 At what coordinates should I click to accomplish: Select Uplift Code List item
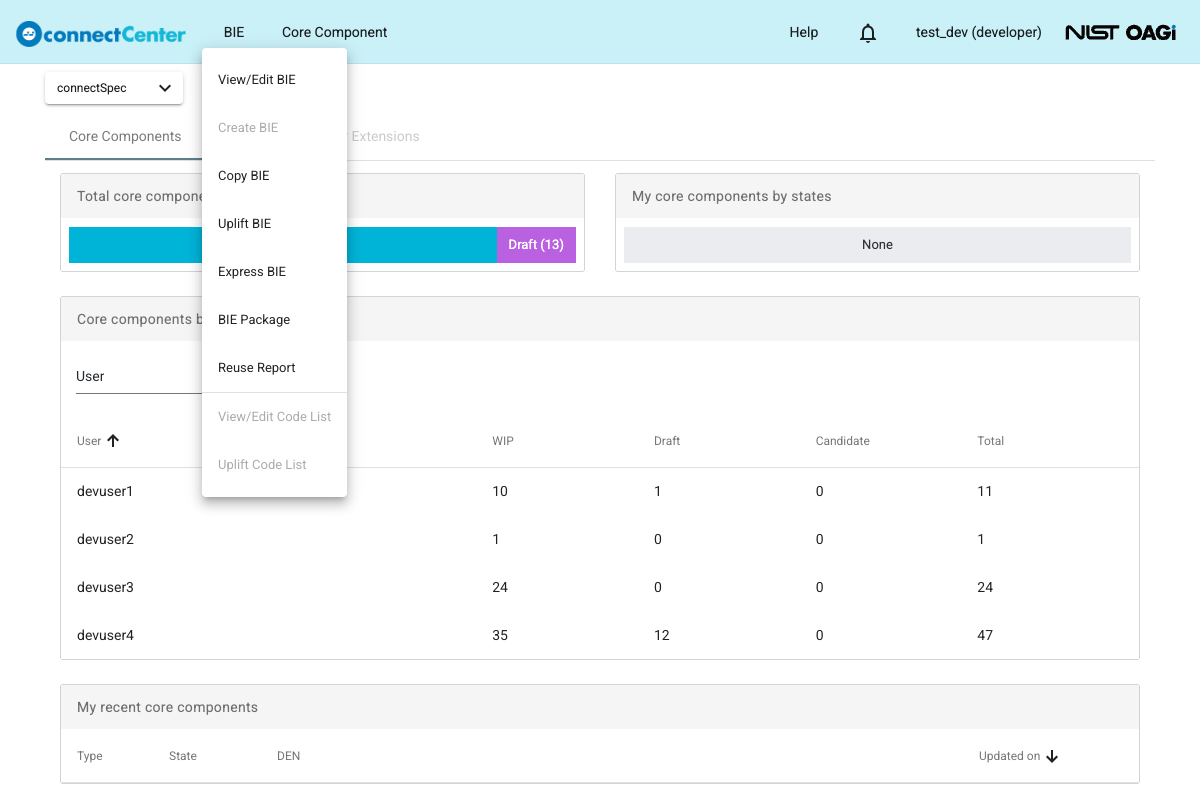pos(274,465)
